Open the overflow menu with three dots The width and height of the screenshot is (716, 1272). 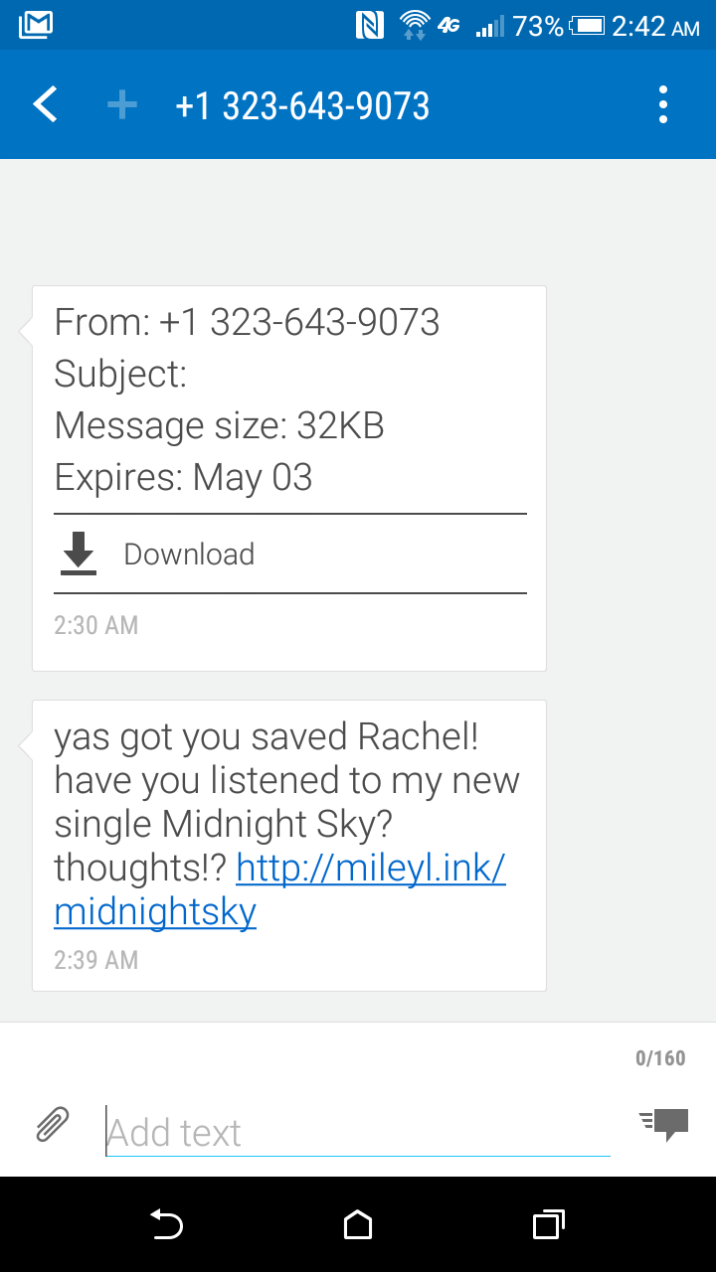663,104
